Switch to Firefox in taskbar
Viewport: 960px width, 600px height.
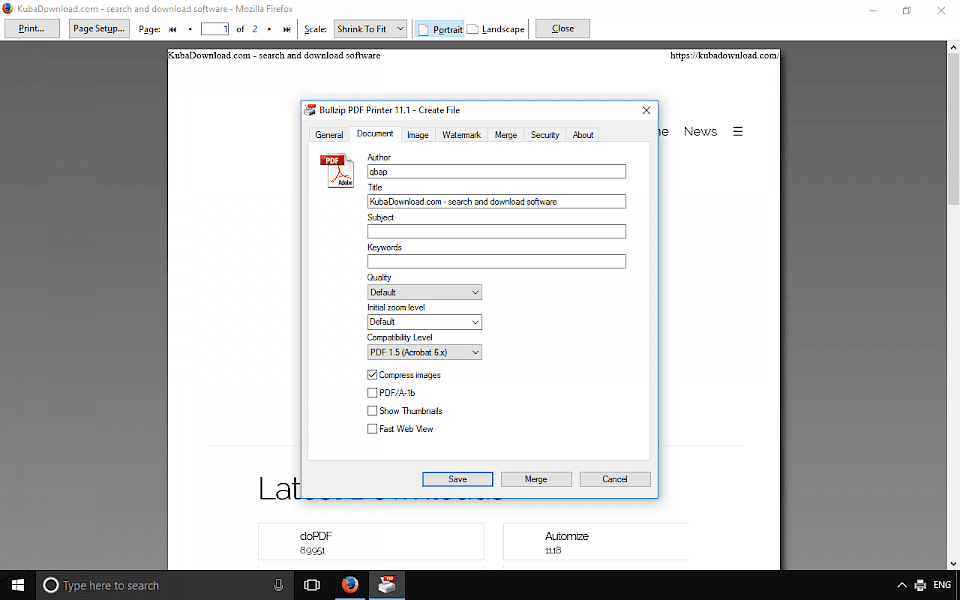click(x=350, y=585)
